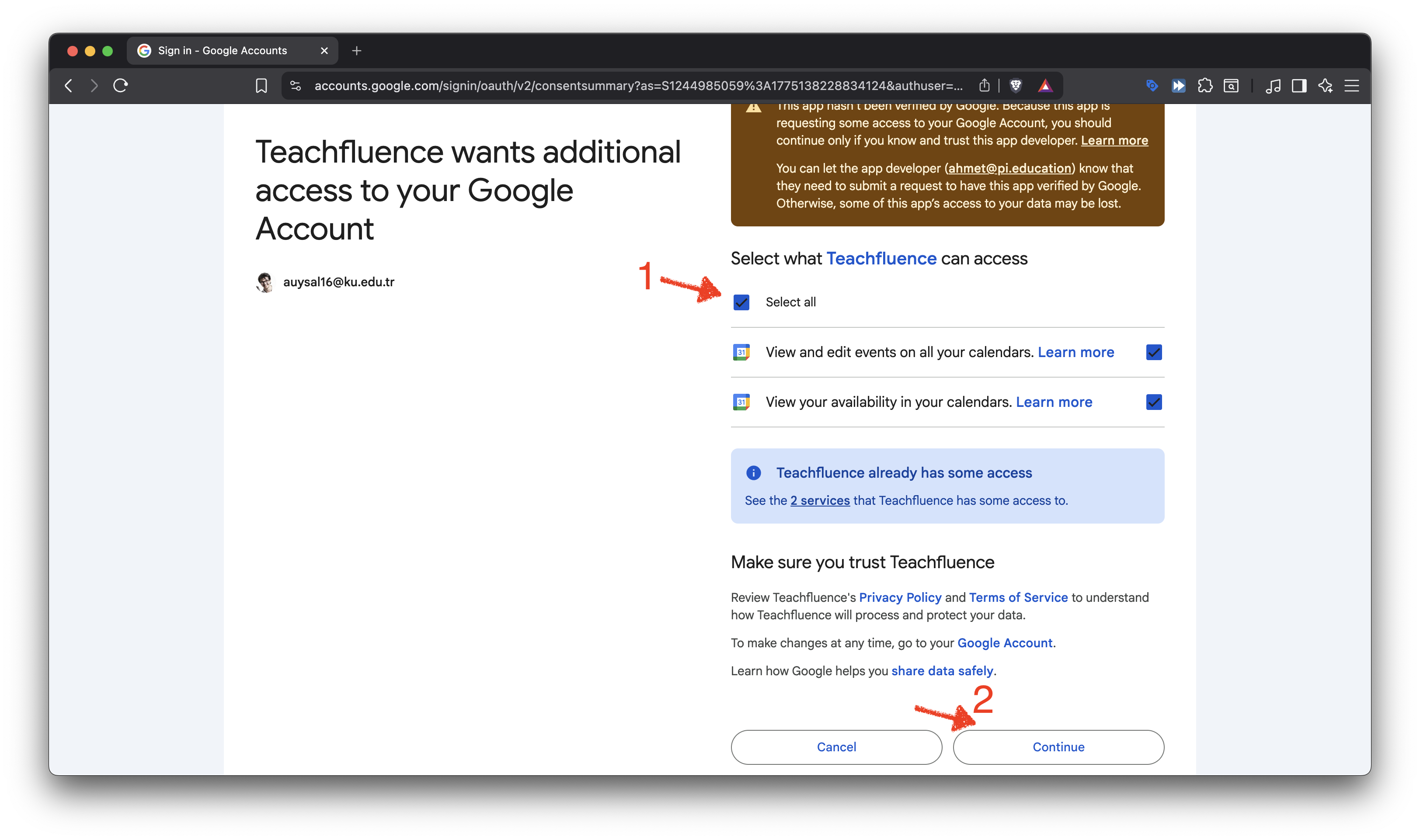Bookmark this page with the bookmark icon

point(261,86)
